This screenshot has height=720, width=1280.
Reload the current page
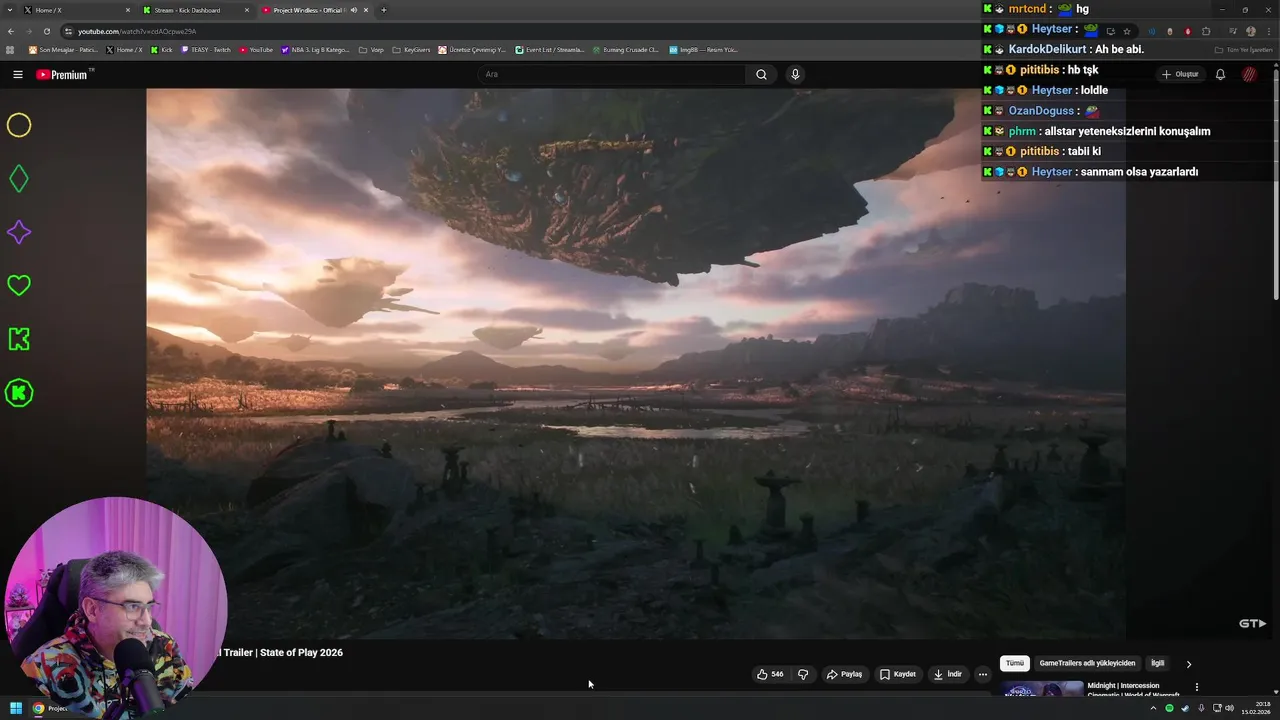pos(46,31)
